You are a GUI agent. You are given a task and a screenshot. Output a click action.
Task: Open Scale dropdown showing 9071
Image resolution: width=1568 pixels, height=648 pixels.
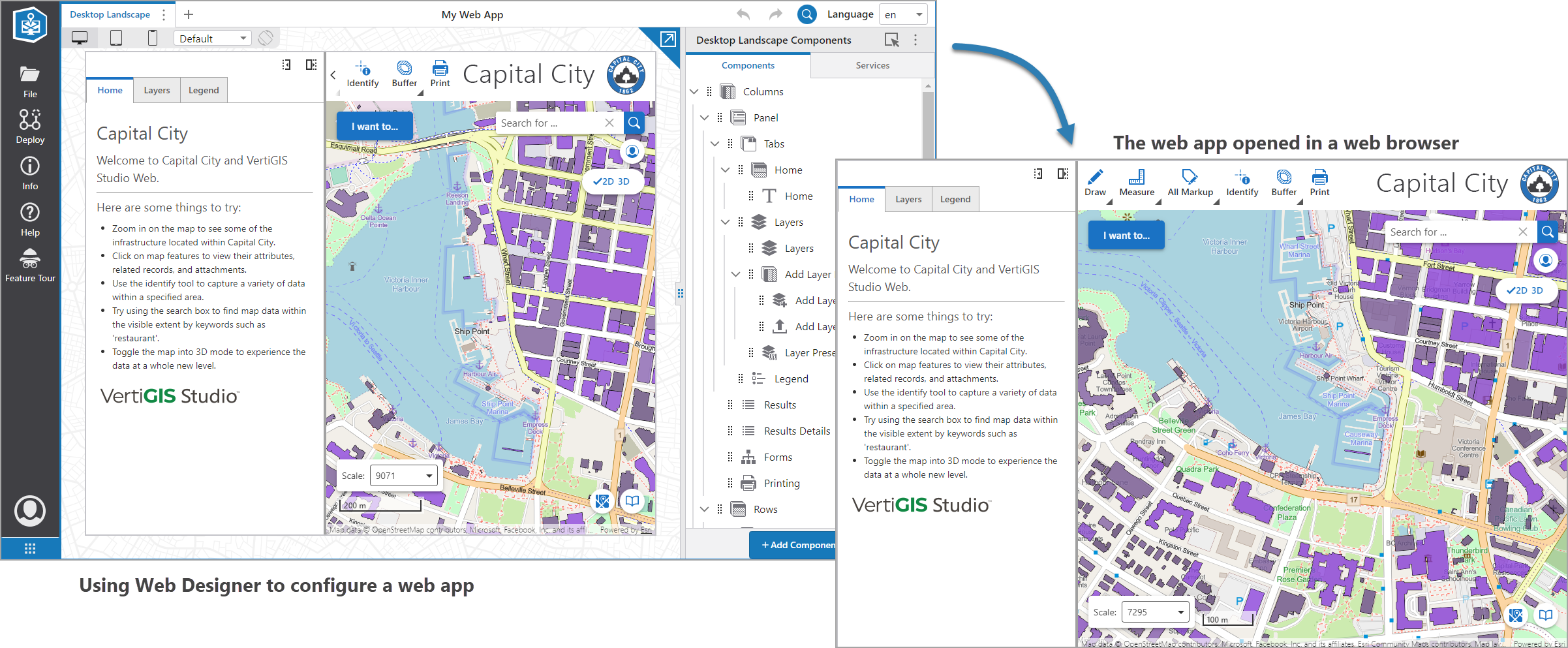click(x=404, y=476)
